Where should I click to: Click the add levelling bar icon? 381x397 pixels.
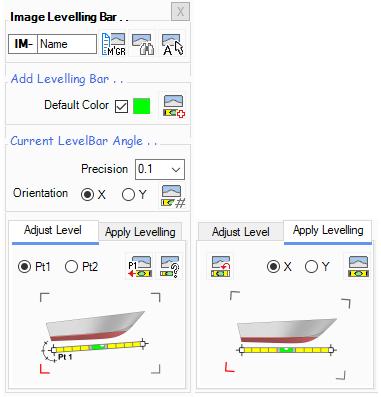pos(172,106)
